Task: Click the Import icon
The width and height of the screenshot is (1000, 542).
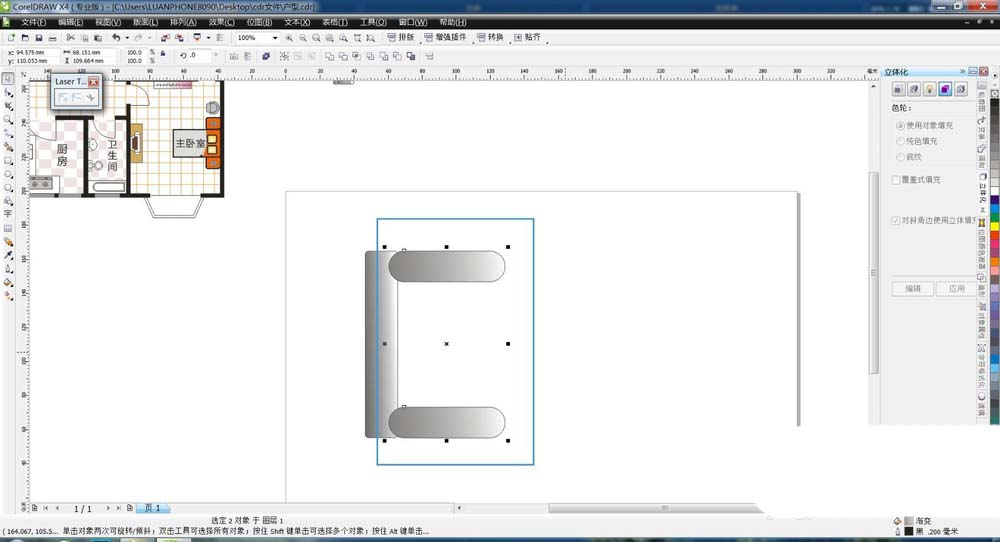Action: 165,38
